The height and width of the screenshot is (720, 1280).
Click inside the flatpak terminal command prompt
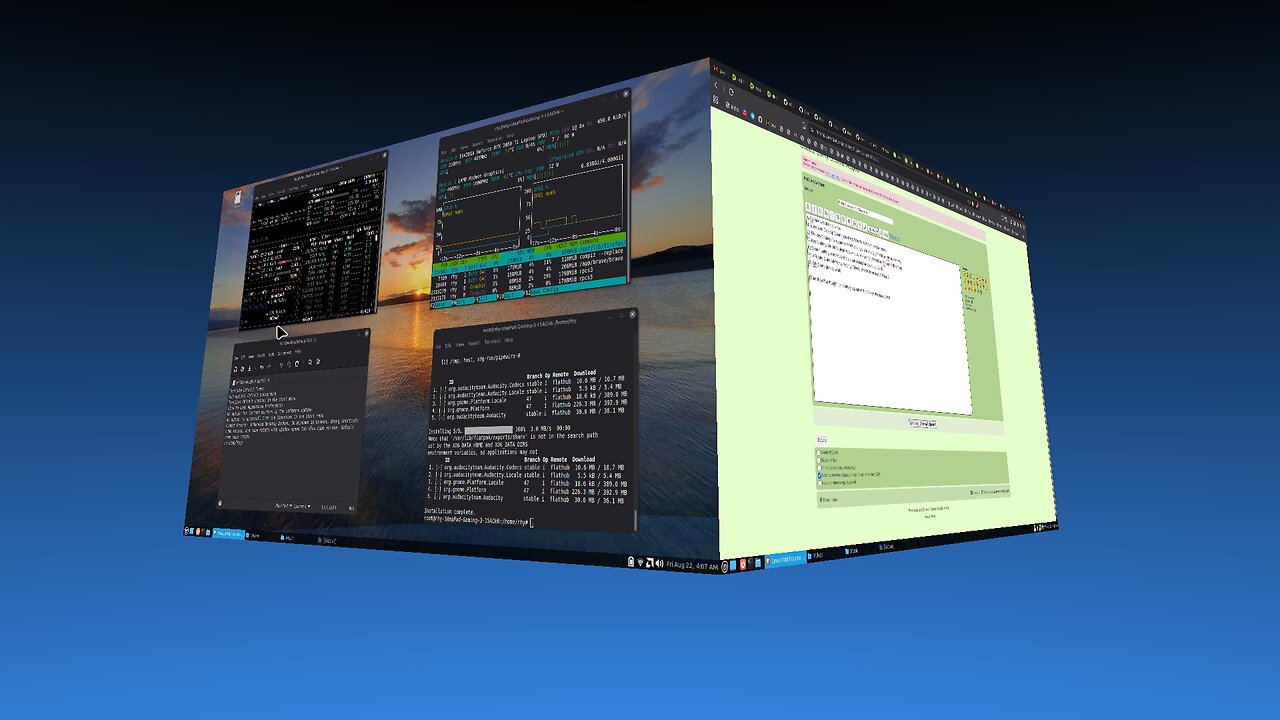pyautogui.click(x=533, y=522)
